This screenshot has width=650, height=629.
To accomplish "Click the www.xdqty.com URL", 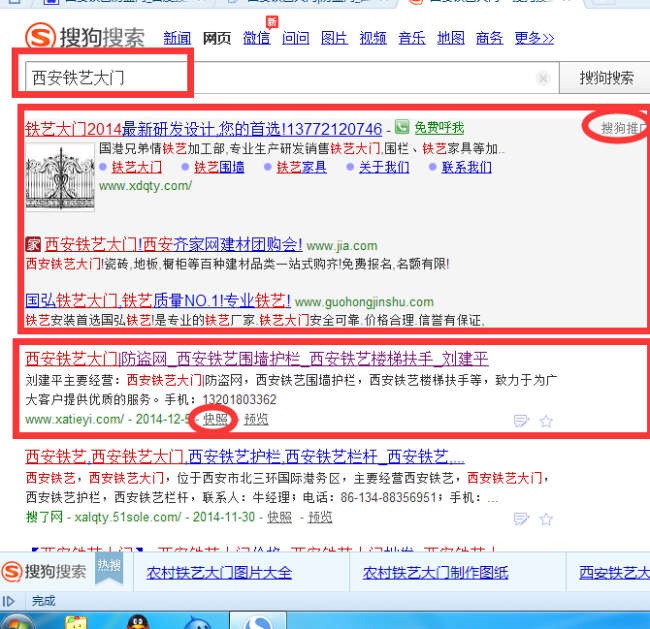I will click(x=145, y=186).
